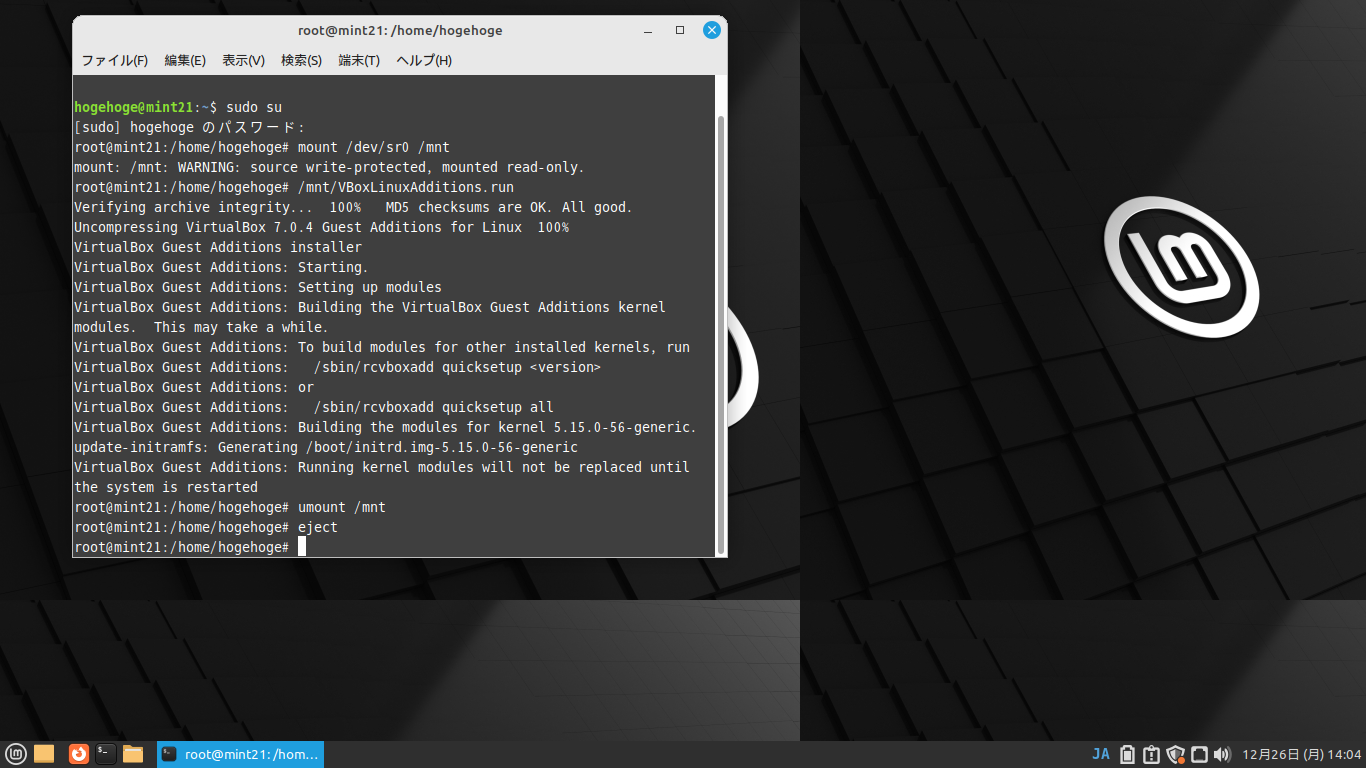The image size is (1366, 768).
Task: Open the Linux Mint start menu
Action: pyautogui.click(x=16, y=754)
